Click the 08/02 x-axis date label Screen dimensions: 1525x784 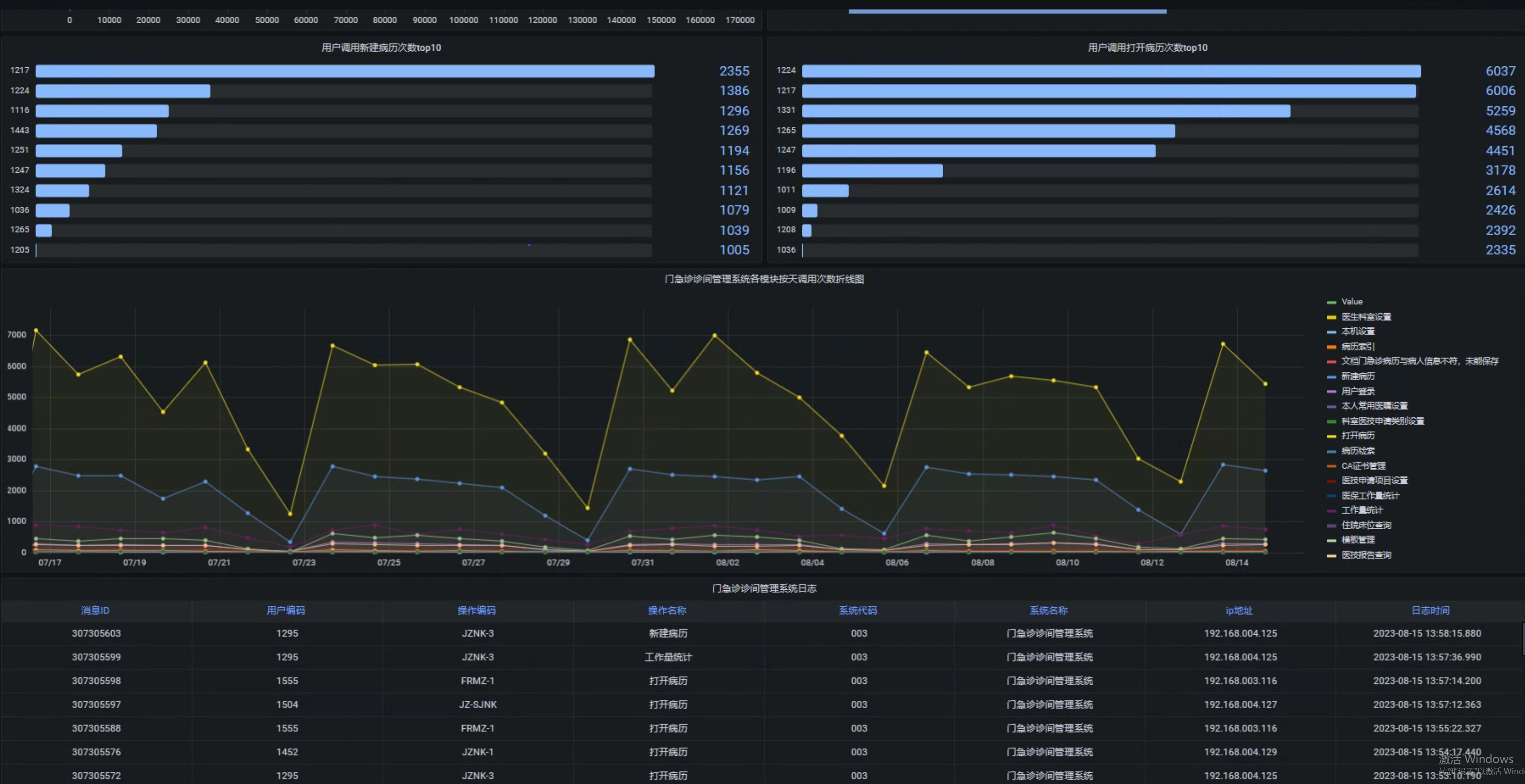(x=728, y=563)
